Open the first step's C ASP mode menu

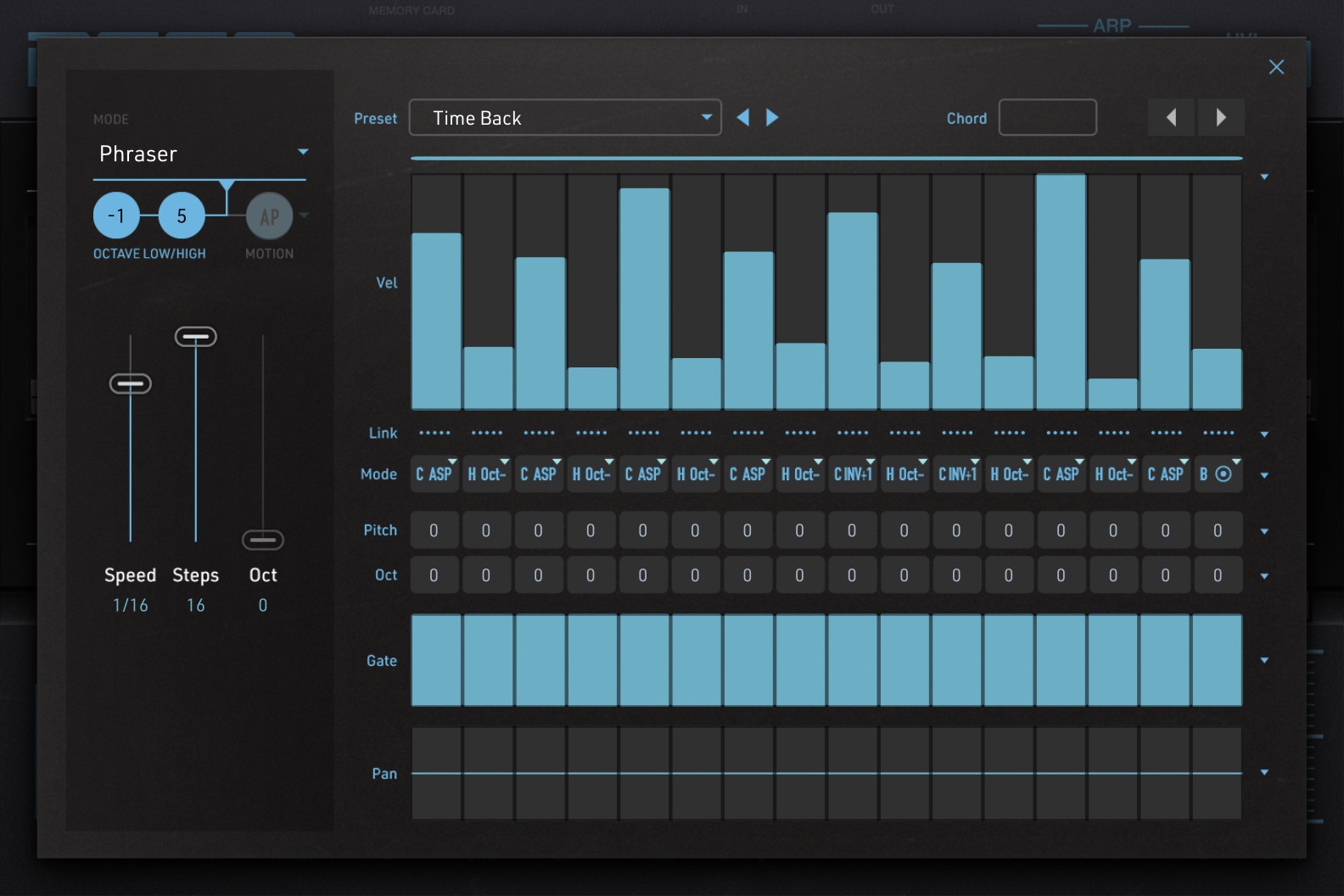tap(435, 474)
